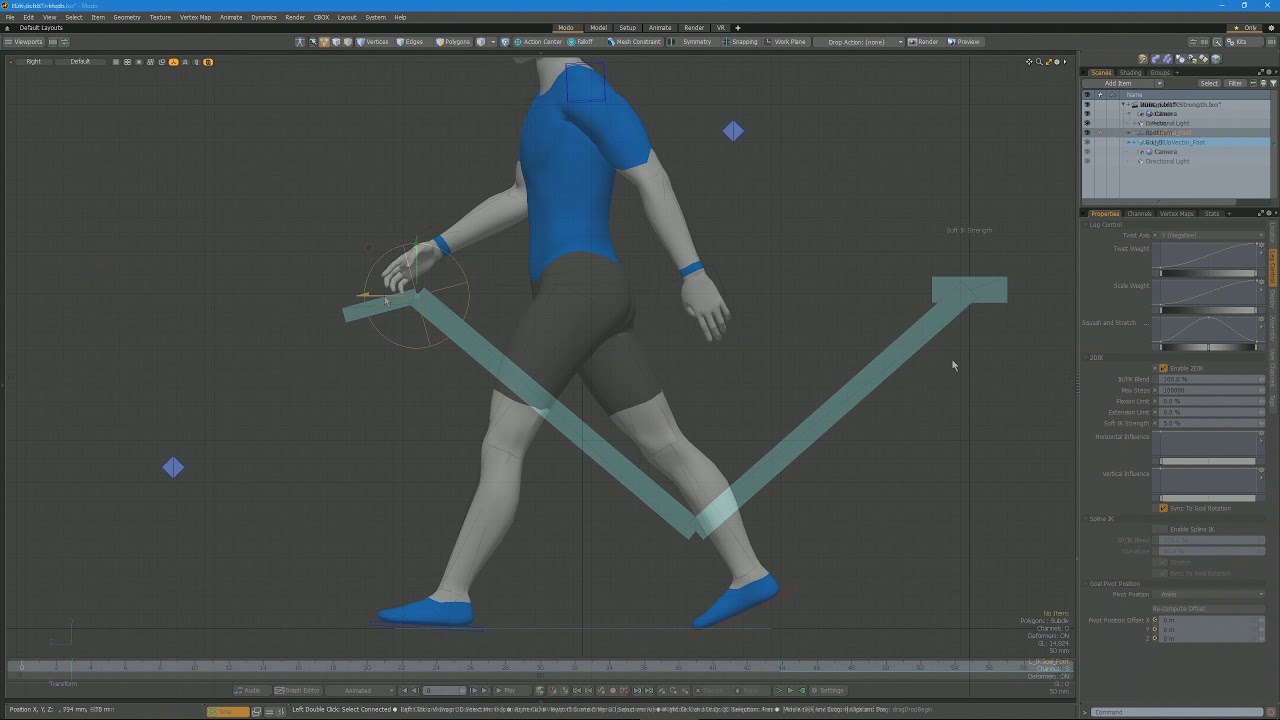The width and height of the screenshot is (1280, 720).
Task: Toggle Mesh Constraint
Action: pos(634,42)
